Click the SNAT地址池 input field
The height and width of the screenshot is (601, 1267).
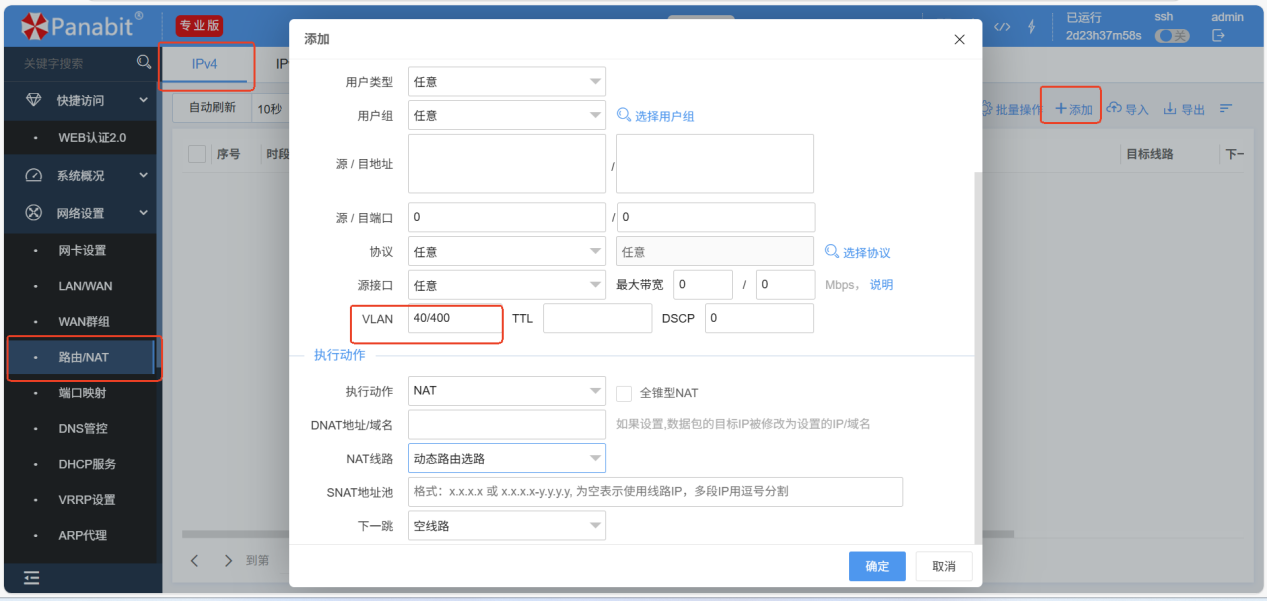point(655,492)
